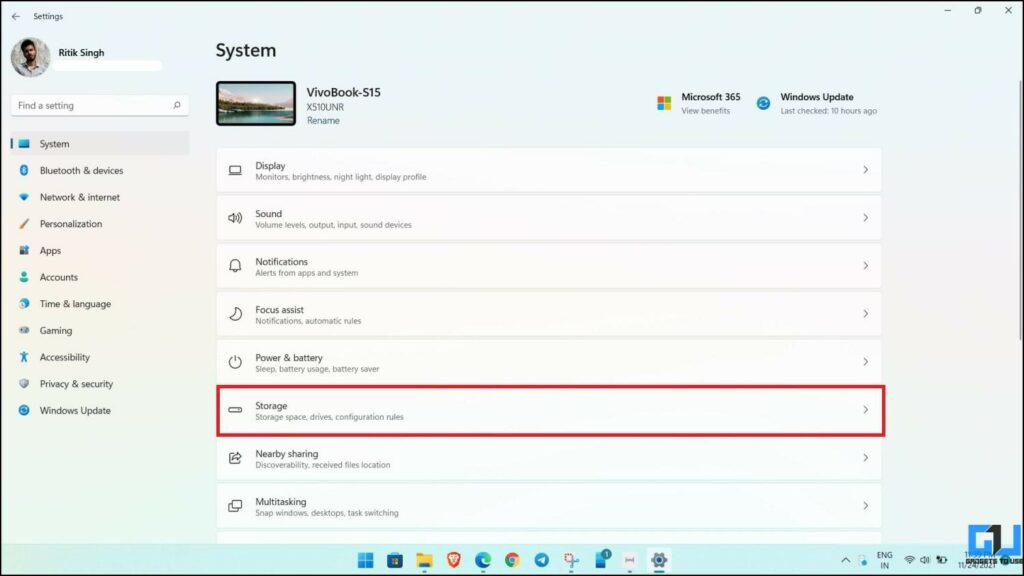
Task: Select the Nearby sharing icon
Action: tap(235, 458)
